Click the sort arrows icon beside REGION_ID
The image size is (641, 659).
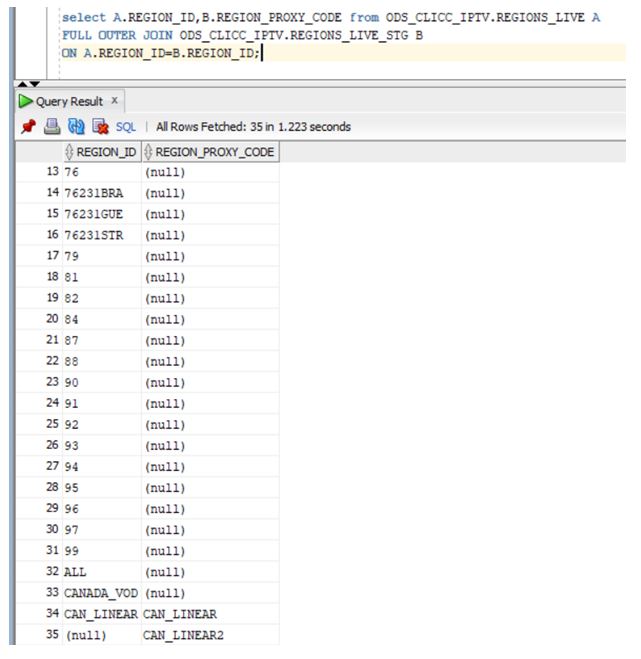click(69, 152)
